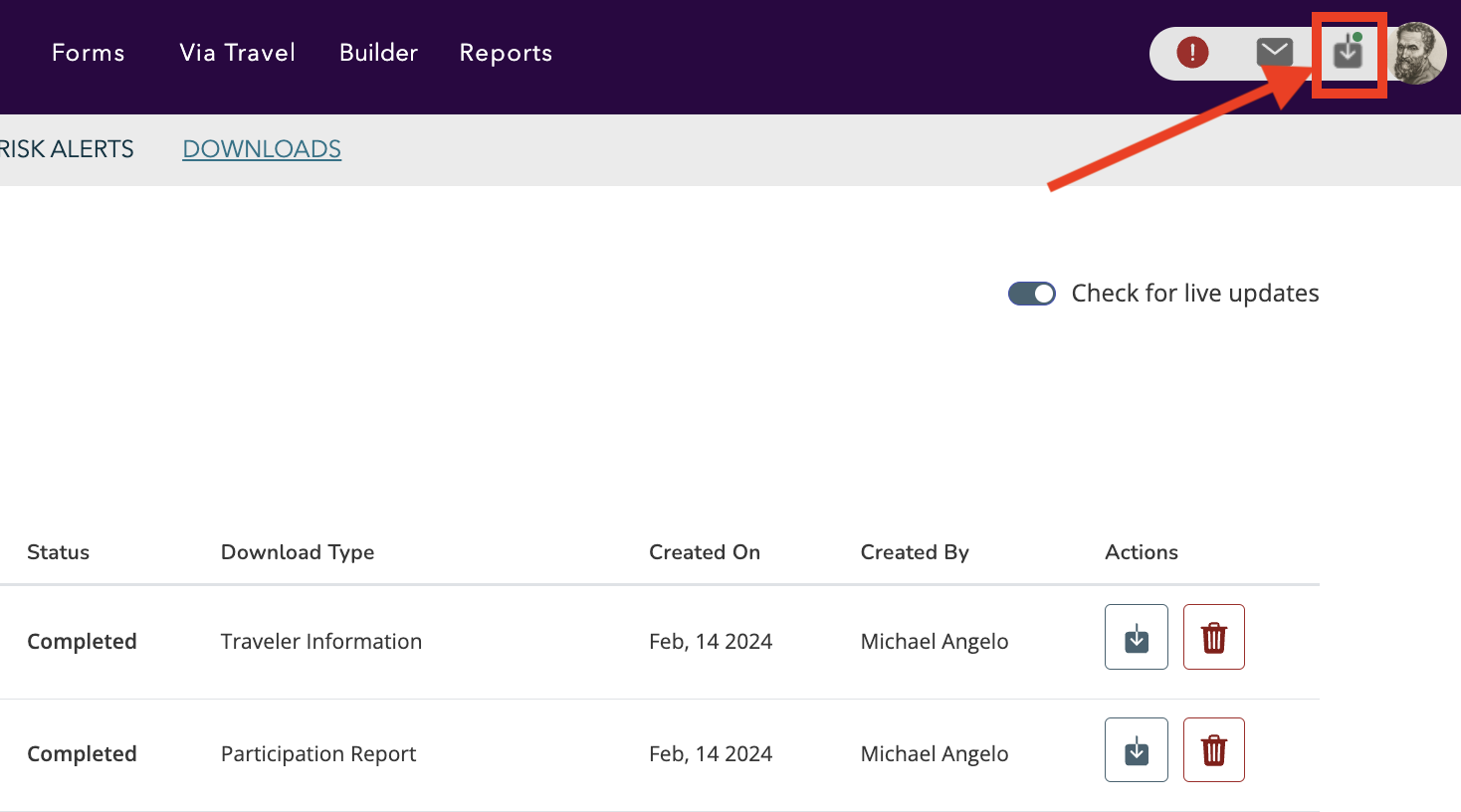Click the Created By column header
Image resolution: width=1461 pixels, height=812 pixels.
tap(915, 552)
